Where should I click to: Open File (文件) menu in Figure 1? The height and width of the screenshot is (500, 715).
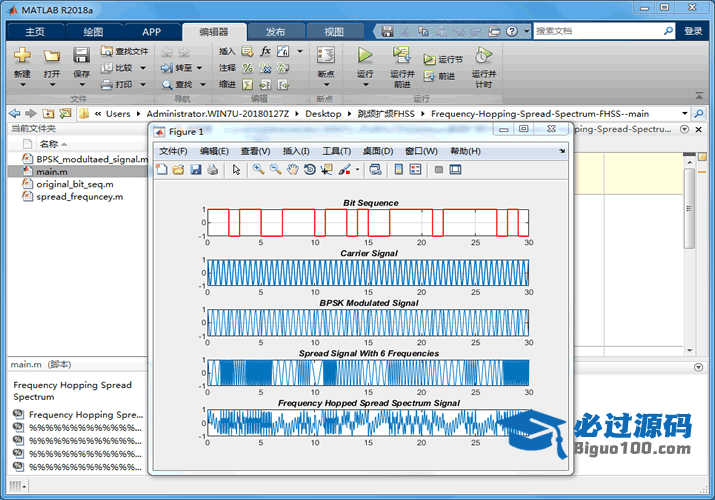(173, 151)
